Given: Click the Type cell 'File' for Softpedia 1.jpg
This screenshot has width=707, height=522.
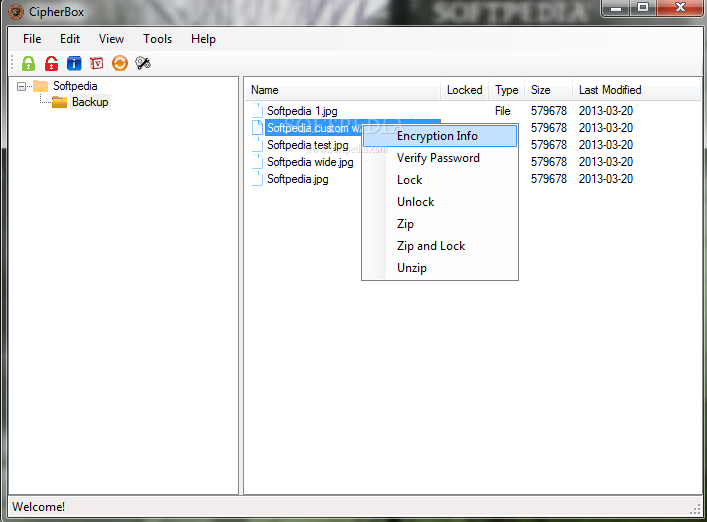Looking at the screenshot, I should [503, 111].
